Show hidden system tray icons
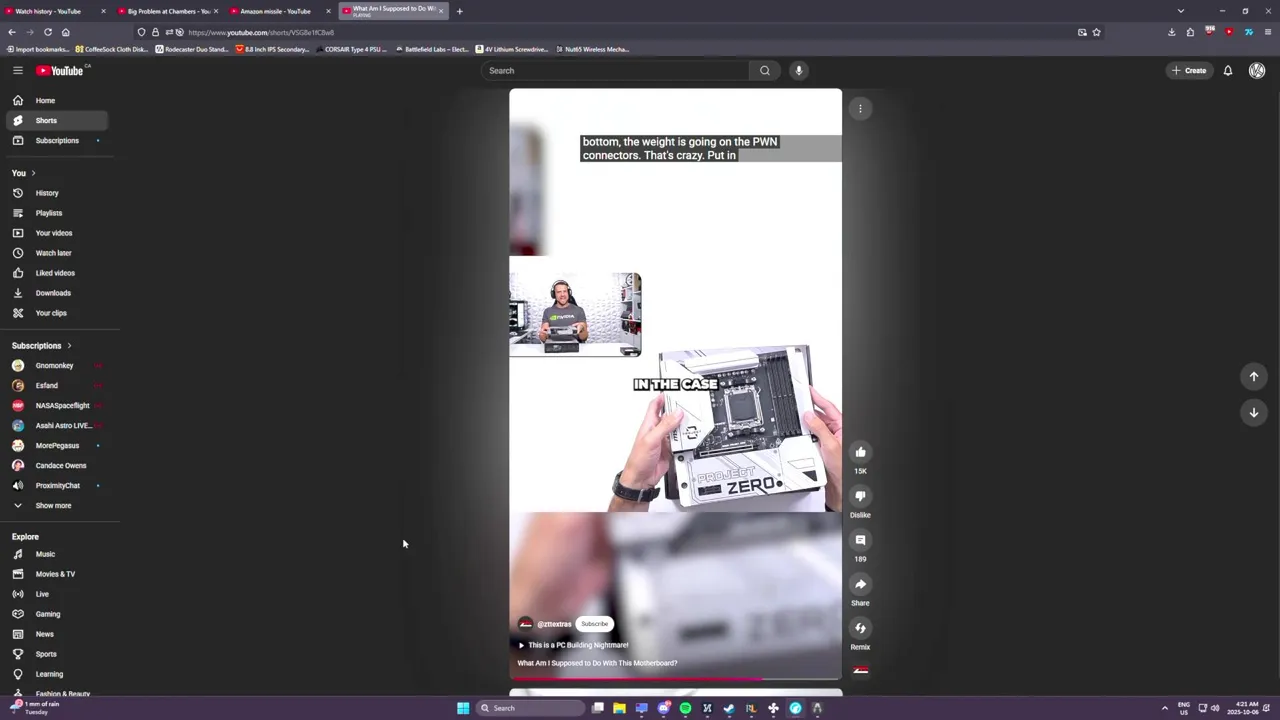The width and height of the screenshot is (1280, 720). tap(1165, 708)
